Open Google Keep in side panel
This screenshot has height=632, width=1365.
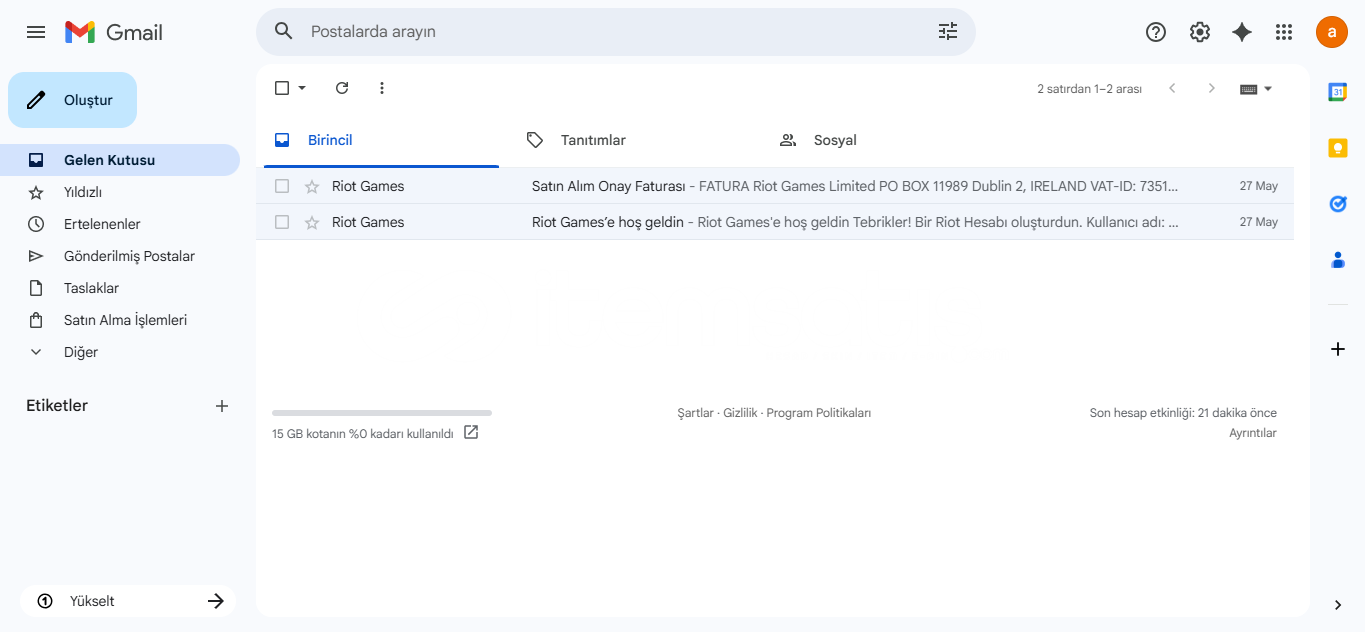(x=1337, y=148)
